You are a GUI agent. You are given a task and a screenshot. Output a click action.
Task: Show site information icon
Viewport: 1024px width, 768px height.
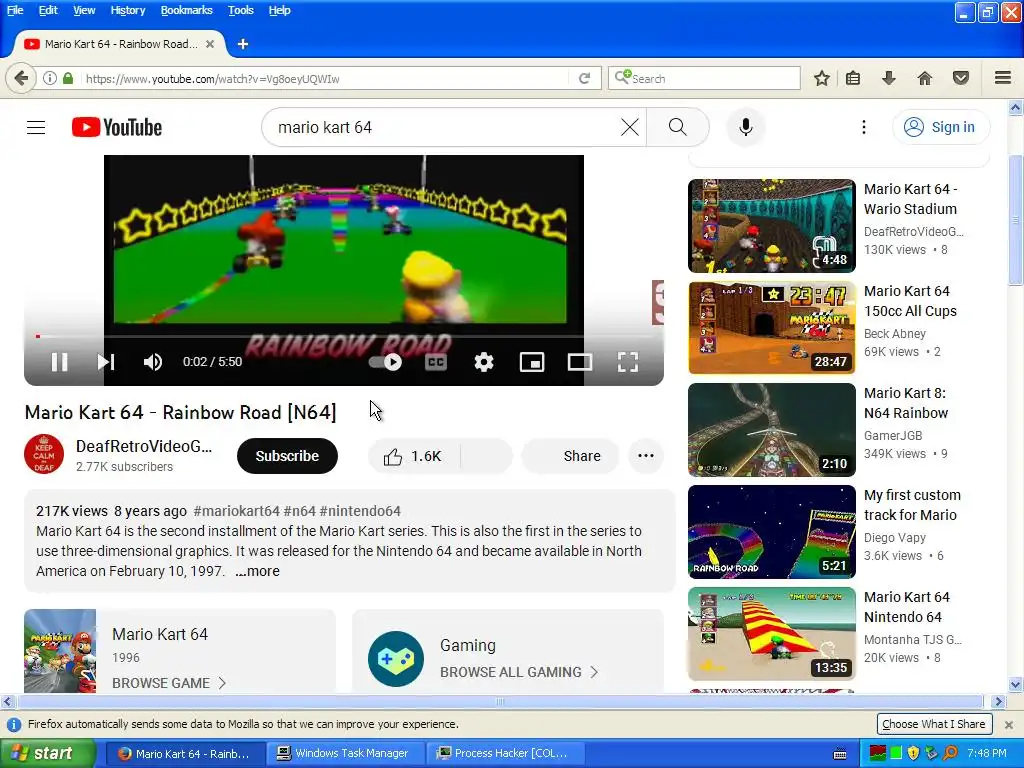(50, 78)
